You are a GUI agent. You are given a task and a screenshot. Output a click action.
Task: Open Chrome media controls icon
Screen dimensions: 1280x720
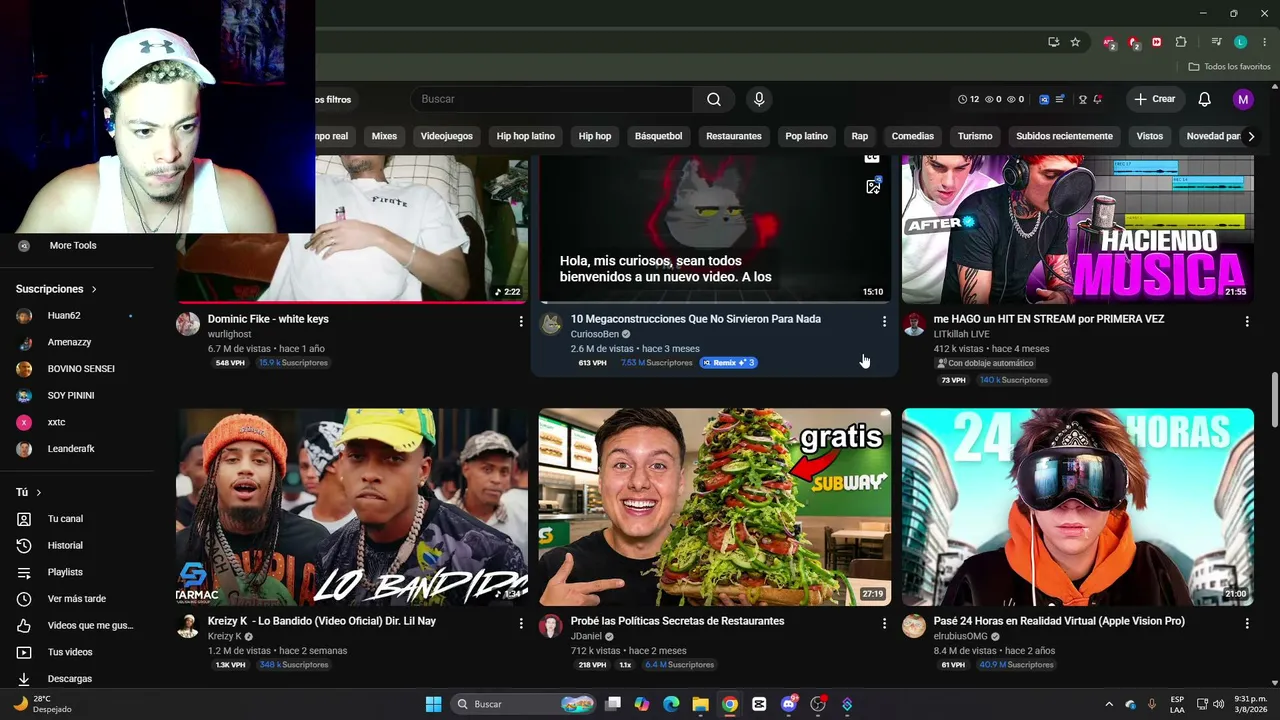point(1216,42)
